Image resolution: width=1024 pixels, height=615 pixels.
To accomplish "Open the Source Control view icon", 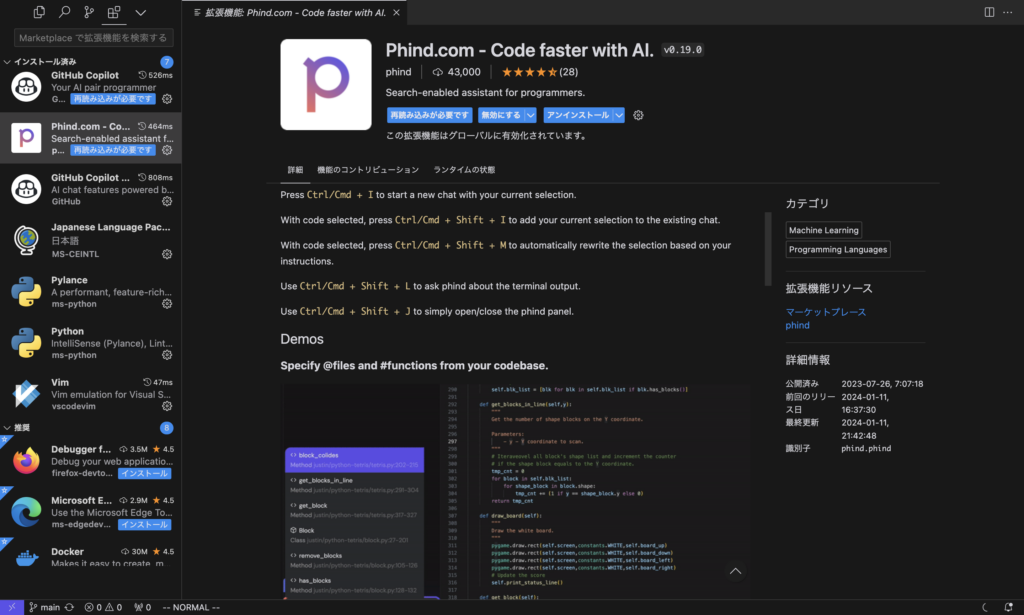I will tap(89, 12).
